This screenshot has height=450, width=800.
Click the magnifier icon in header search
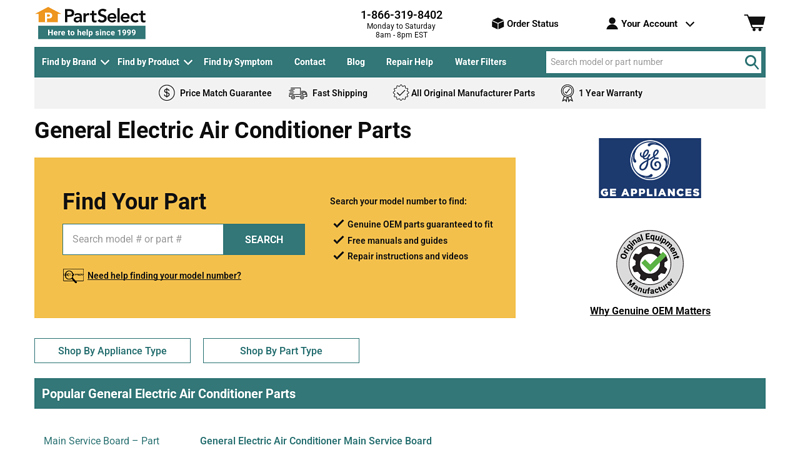pyautogui.click(x=751, y=62)
